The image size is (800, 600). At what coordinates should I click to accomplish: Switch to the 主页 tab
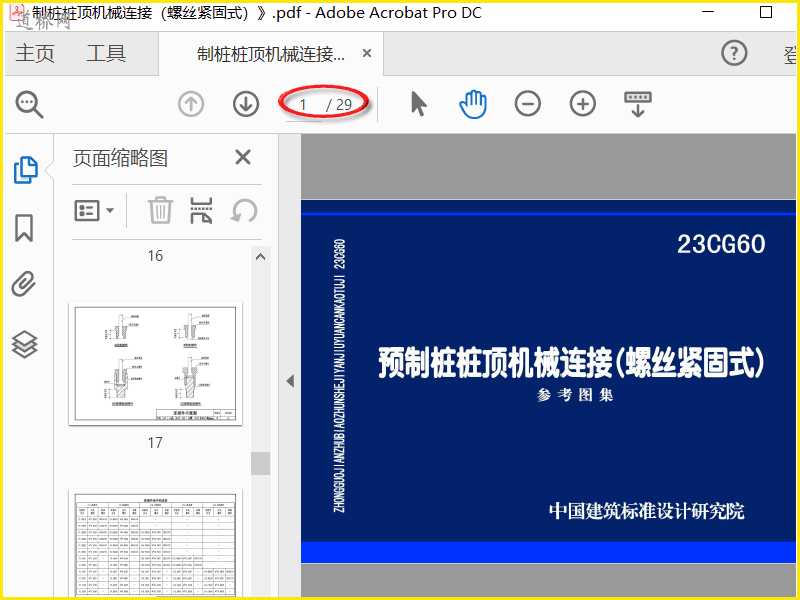pos(35,53)
